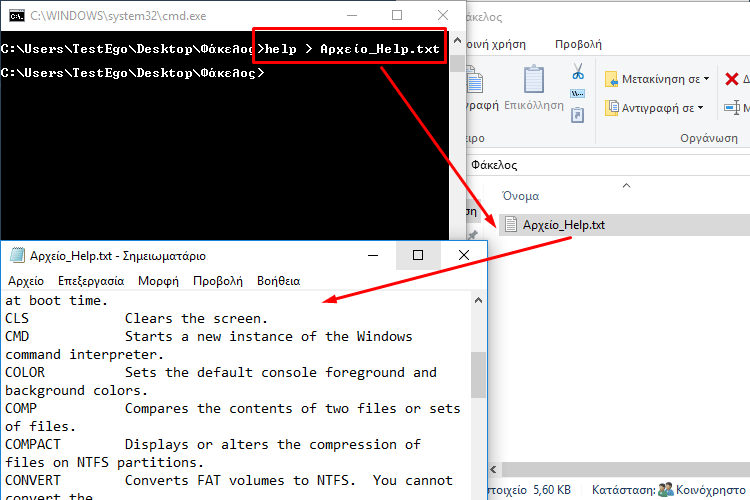750x500 pixels.
Task: Open the Βοήθεια menu in Notepad
Action: [278, 281]
